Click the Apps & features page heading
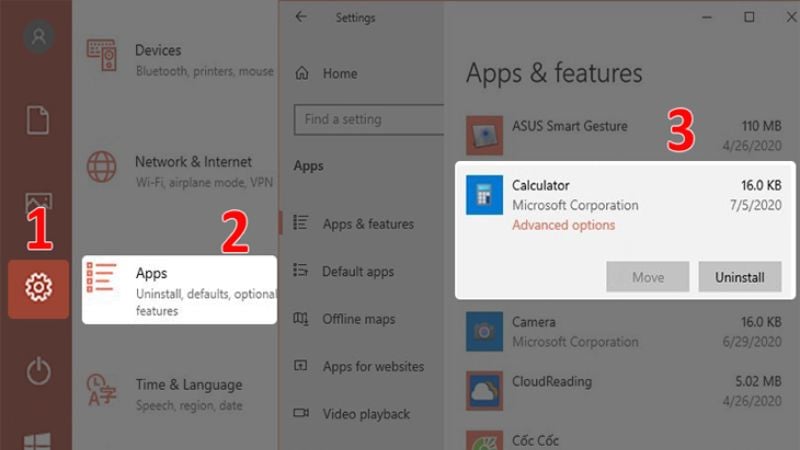Image resolution: width=800 pixels, height=450 pixels. (x=554, y=73)
